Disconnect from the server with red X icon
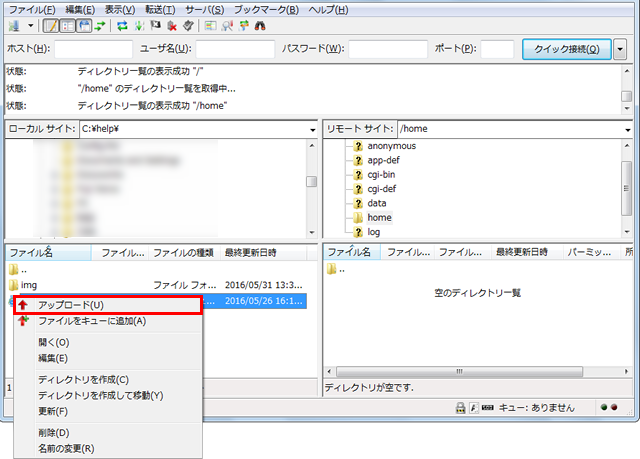The width and height of the screenshot is (640, 459). (x=172, y=26)
